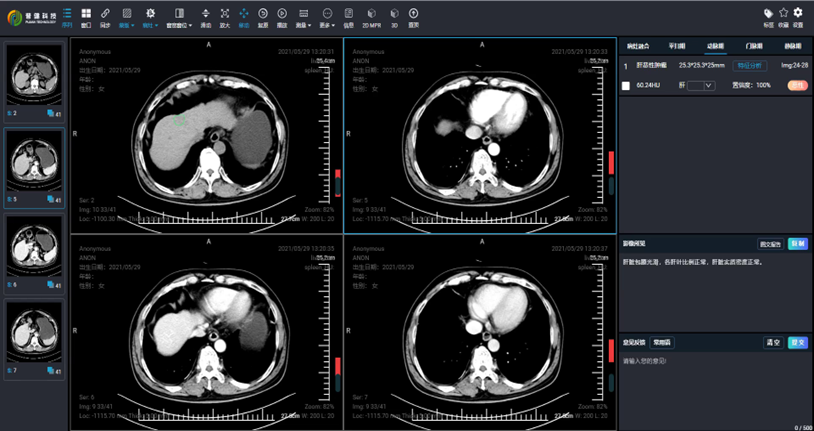Click the 同步 link sync icon
This screenshot has height=431, width=814.
[x=105, y=14]
